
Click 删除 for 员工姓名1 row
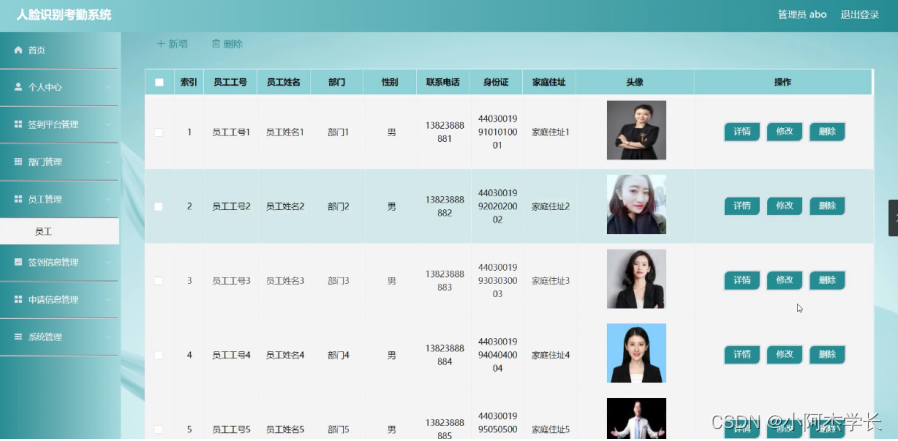tap(827, 132)
